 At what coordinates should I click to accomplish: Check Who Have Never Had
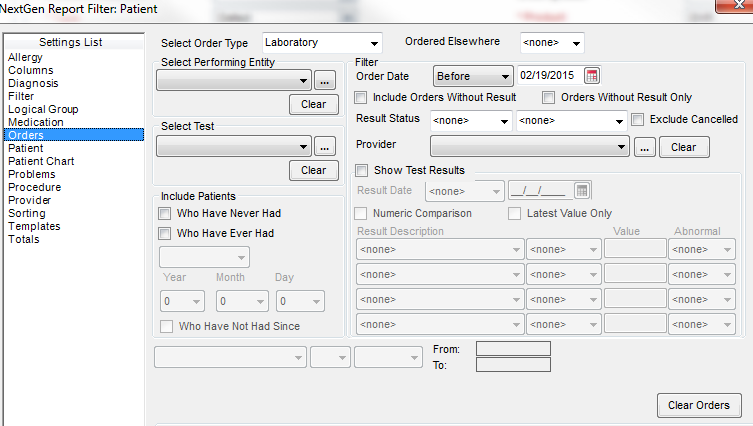[x=165, y=213]
